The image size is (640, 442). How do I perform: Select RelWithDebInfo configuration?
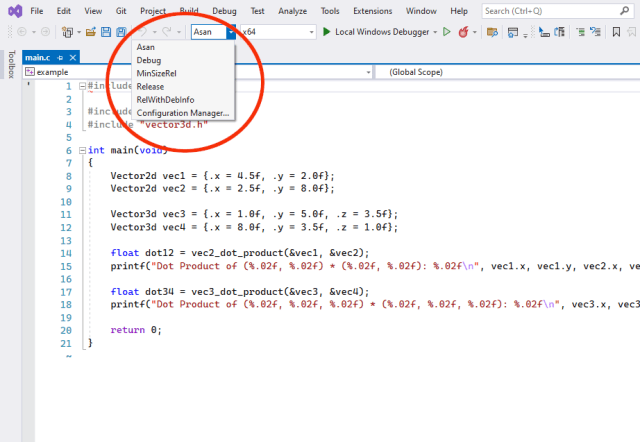(x=183, y=100)
